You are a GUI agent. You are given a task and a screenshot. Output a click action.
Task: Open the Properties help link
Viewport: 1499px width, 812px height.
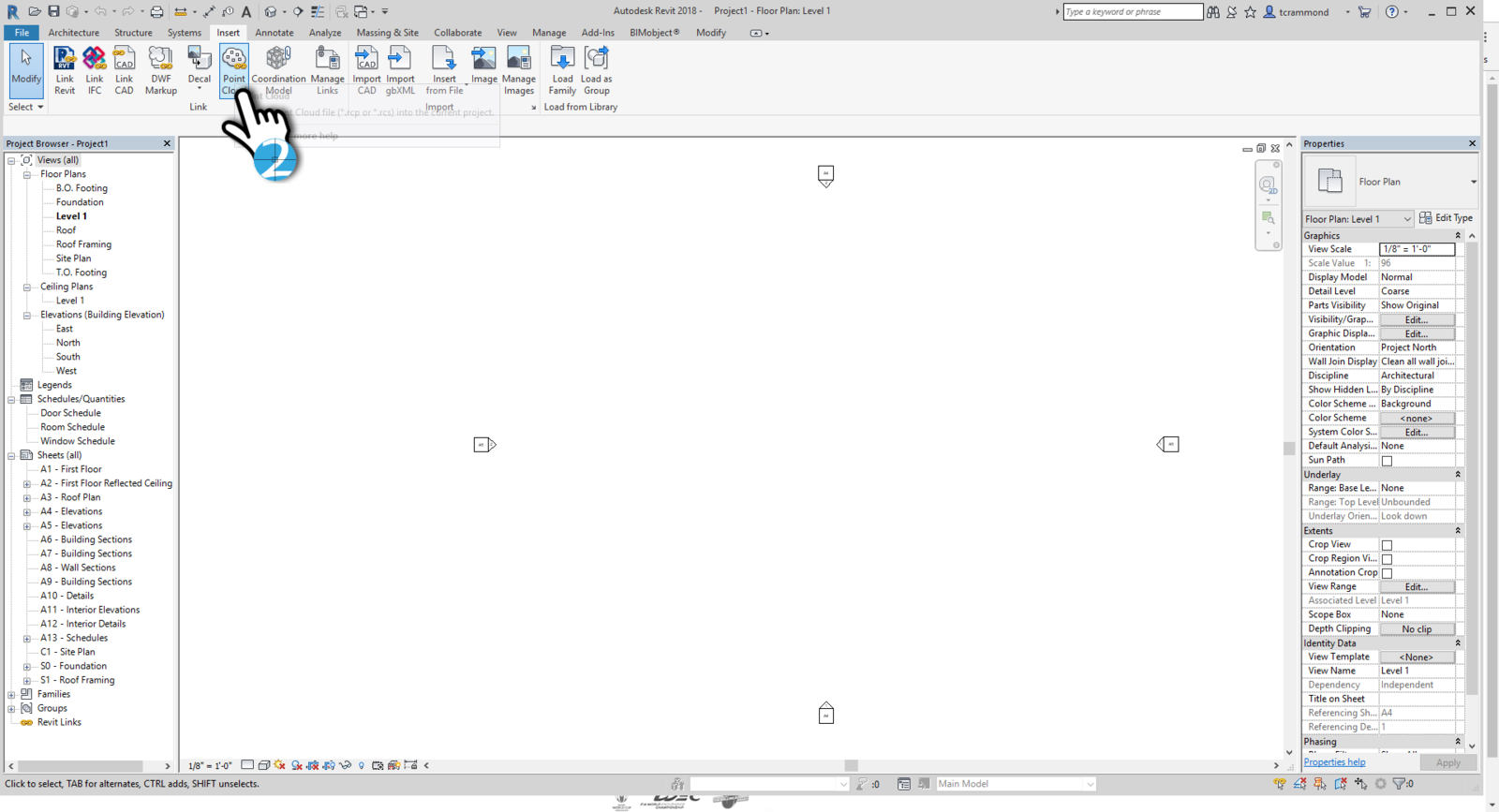(1334, 762)
